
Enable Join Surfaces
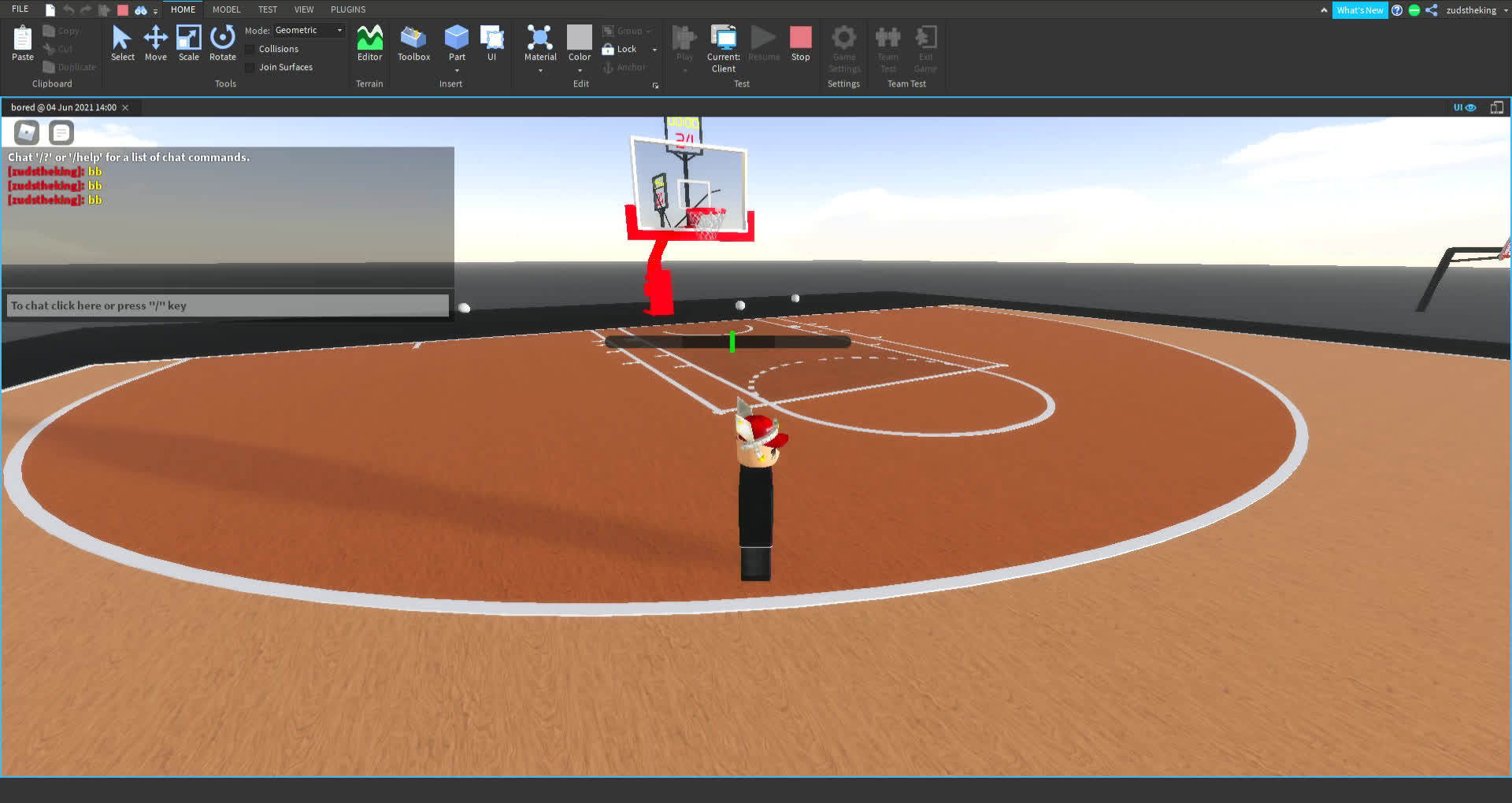pos(250,67)
